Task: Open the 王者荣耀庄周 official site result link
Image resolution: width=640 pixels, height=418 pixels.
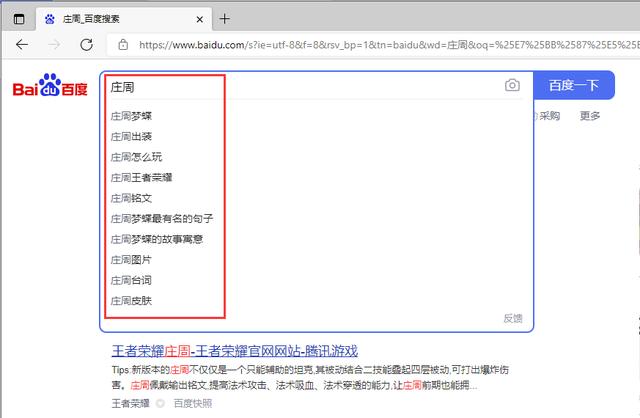Action: point(233,350)
